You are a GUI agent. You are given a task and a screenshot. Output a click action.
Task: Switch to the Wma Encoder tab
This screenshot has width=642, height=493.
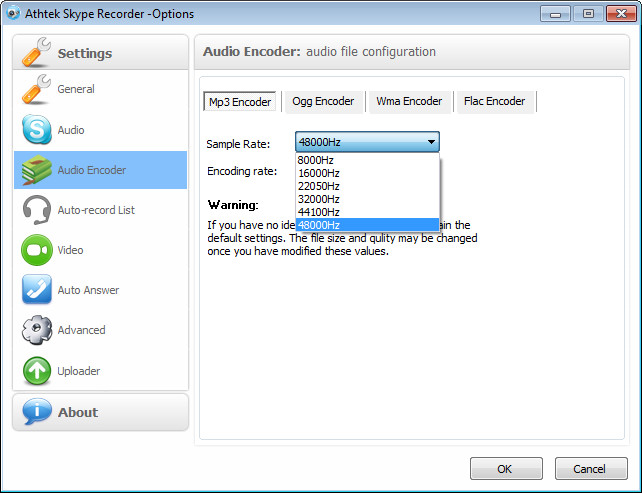409,101
